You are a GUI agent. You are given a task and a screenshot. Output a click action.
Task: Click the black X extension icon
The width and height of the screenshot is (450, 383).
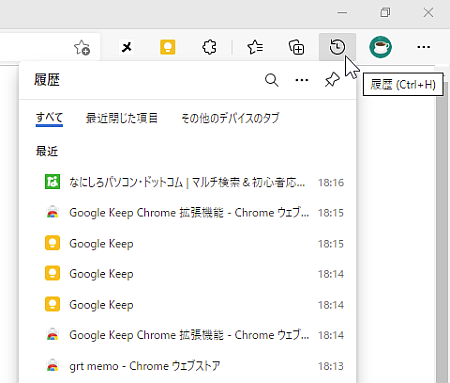[127, 47]
